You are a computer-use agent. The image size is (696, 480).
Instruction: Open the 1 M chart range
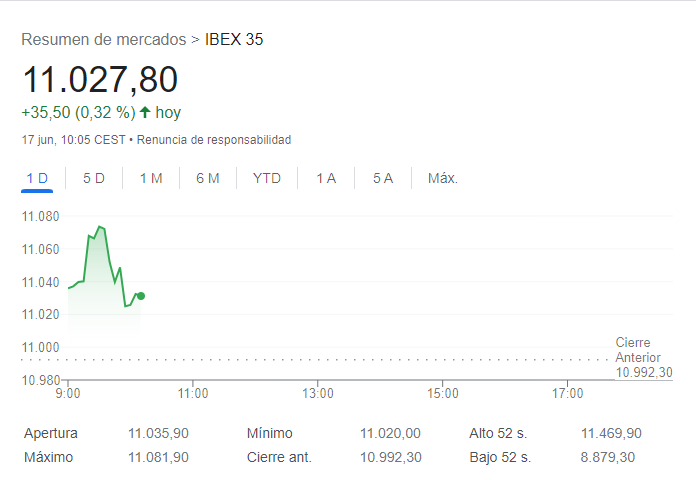(x=151, y=178)
